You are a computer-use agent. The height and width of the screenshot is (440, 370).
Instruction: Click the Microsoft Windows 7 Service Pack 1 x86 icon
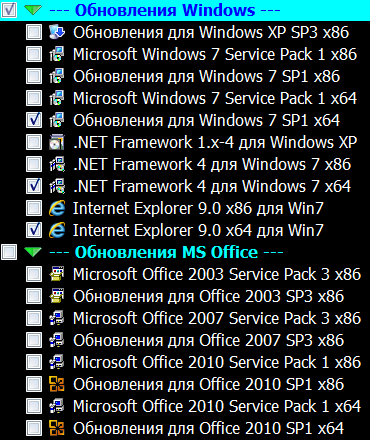(x=57, y=54)
